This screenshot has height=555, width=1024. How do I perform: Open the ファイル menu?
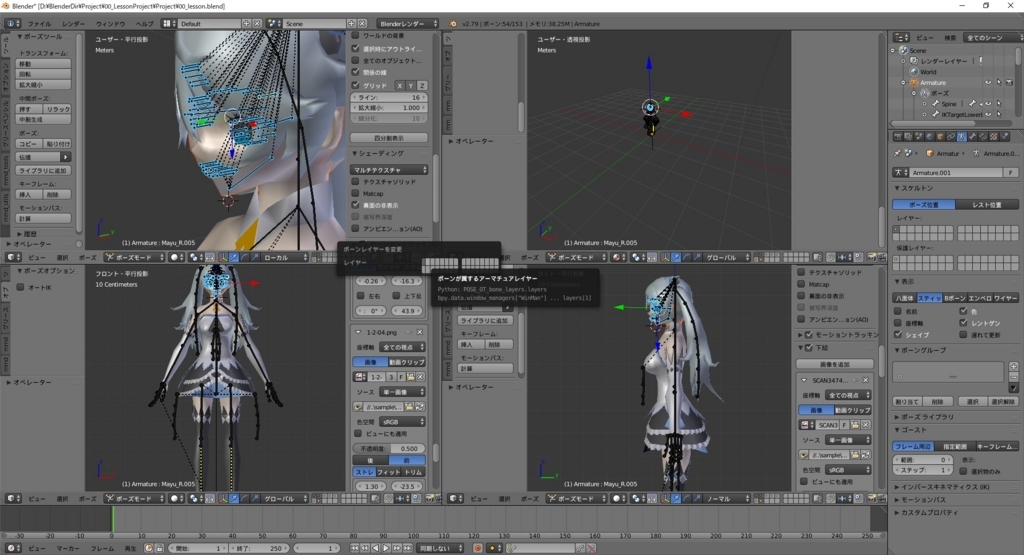(39, 24)
